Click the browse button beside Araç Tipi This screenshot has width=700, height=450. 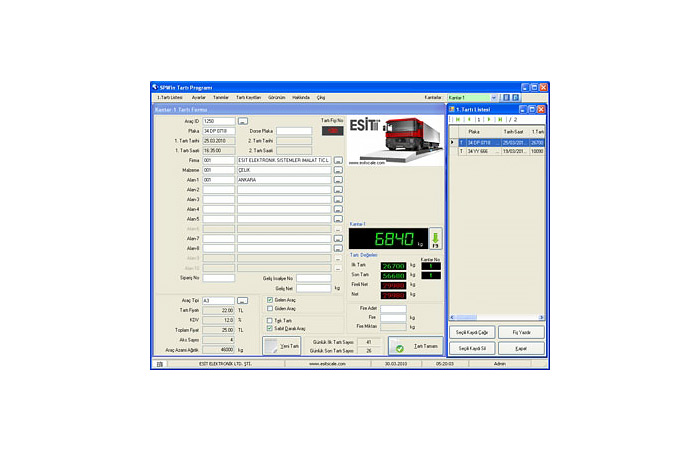coord(242,300)
